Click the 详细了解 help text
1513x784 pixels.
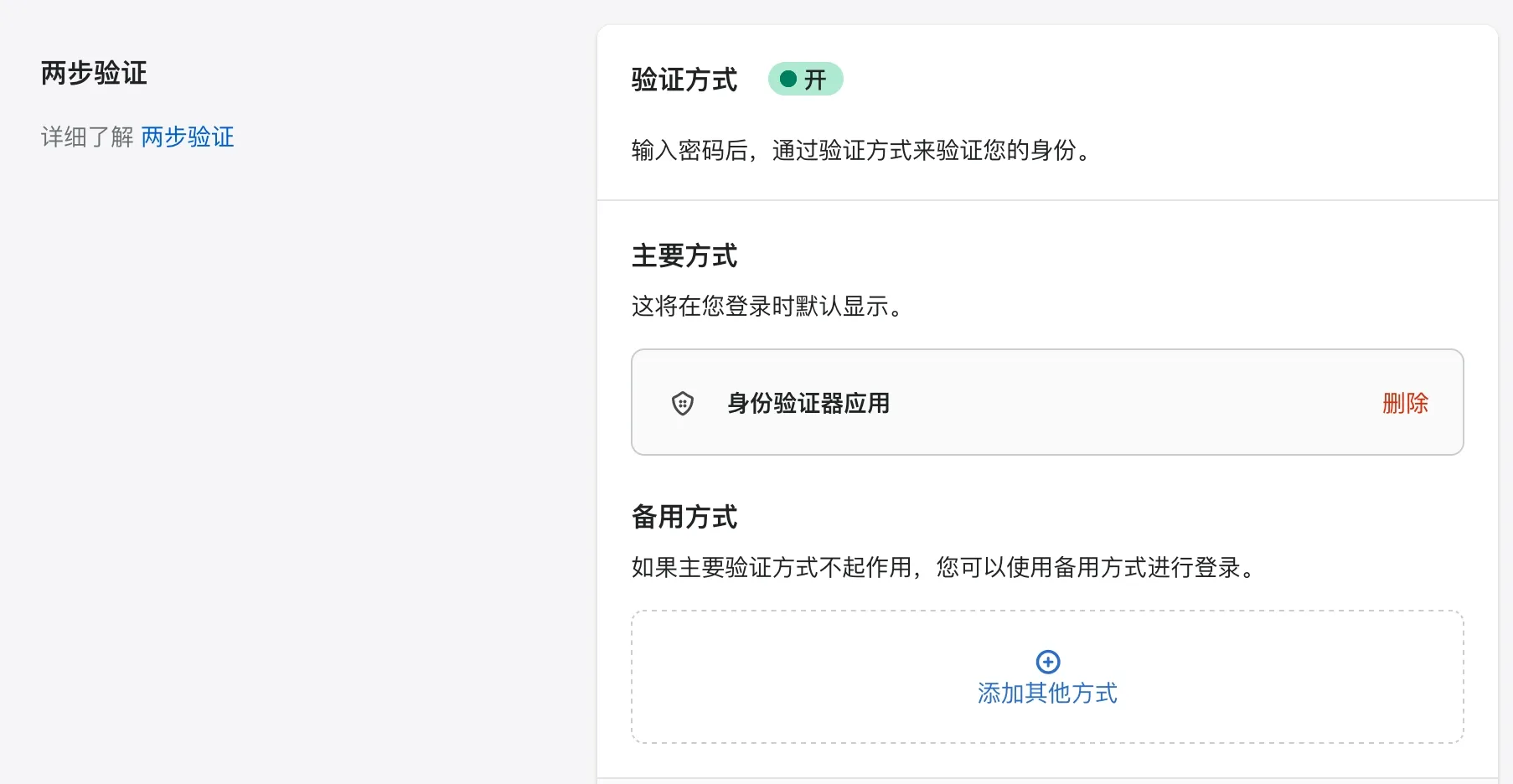pos(86,137)
